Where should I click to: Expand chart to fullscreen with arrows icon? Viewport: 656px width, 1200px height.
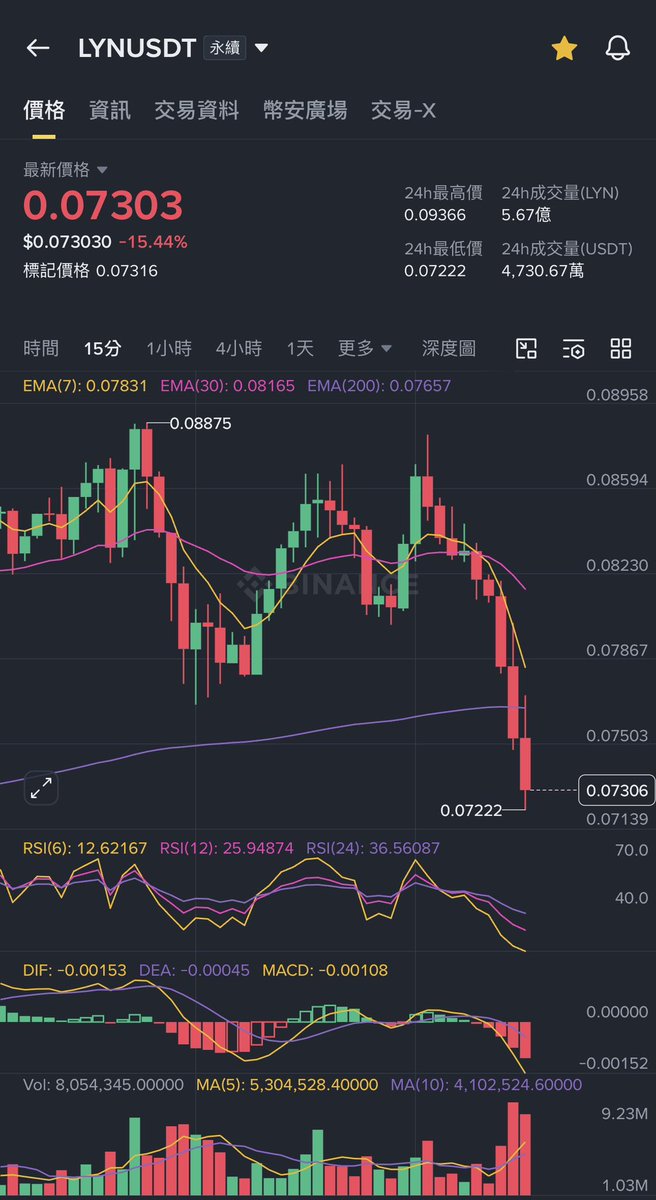(41, 788)
